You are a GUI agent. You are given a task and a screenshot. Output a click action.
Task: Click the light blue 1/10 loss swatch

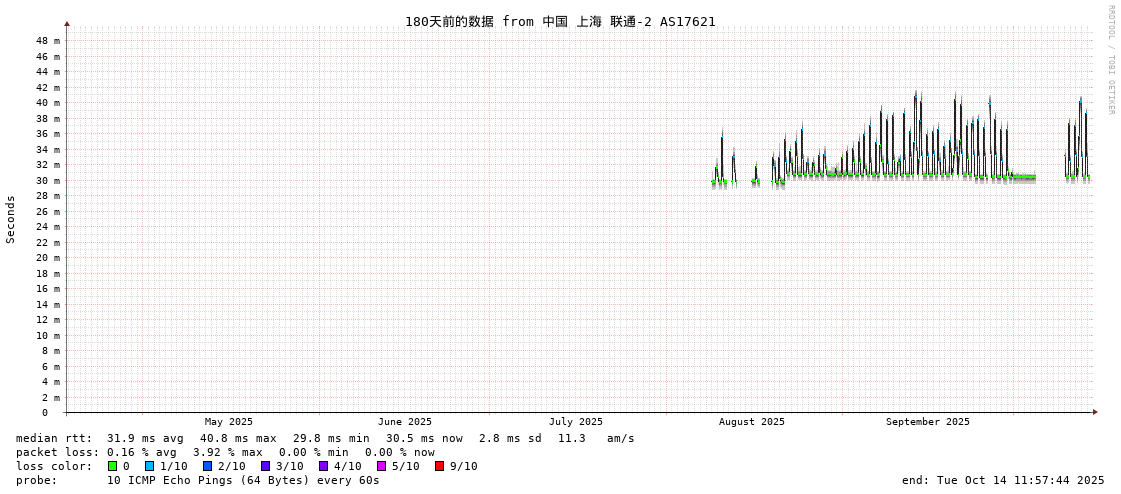click(x=149, y=466)
